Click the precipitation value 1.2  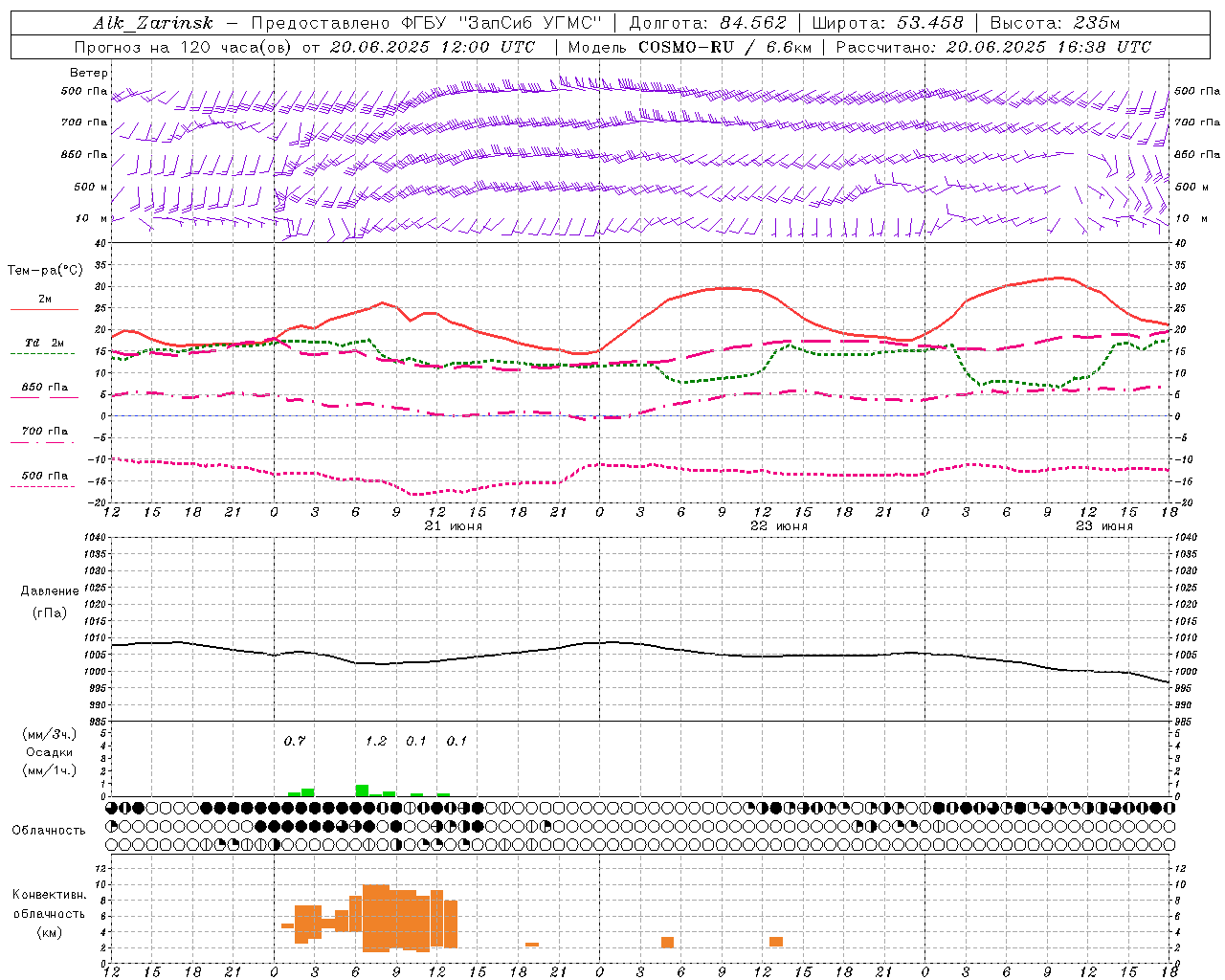(376, 741)
